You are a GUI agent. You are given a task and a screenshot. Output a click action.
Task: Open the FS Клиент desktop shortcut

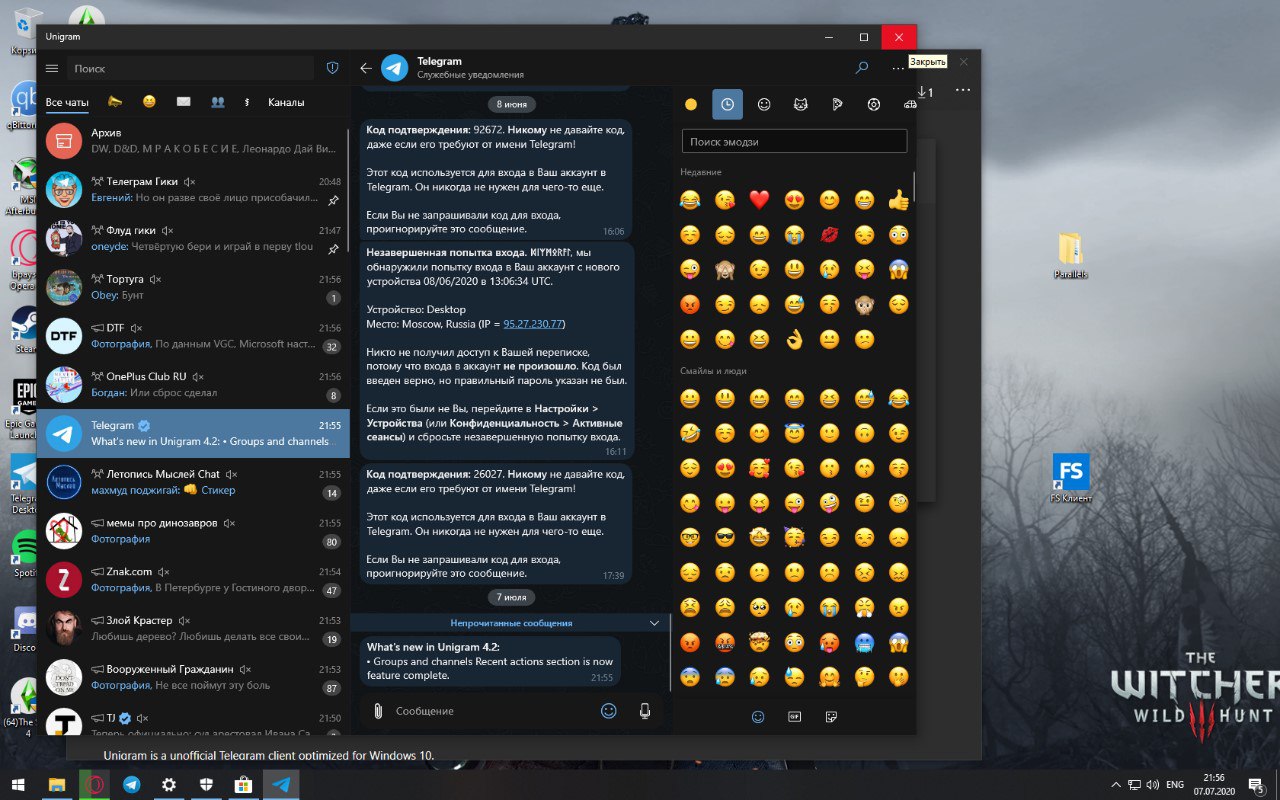click(1071, 478)
